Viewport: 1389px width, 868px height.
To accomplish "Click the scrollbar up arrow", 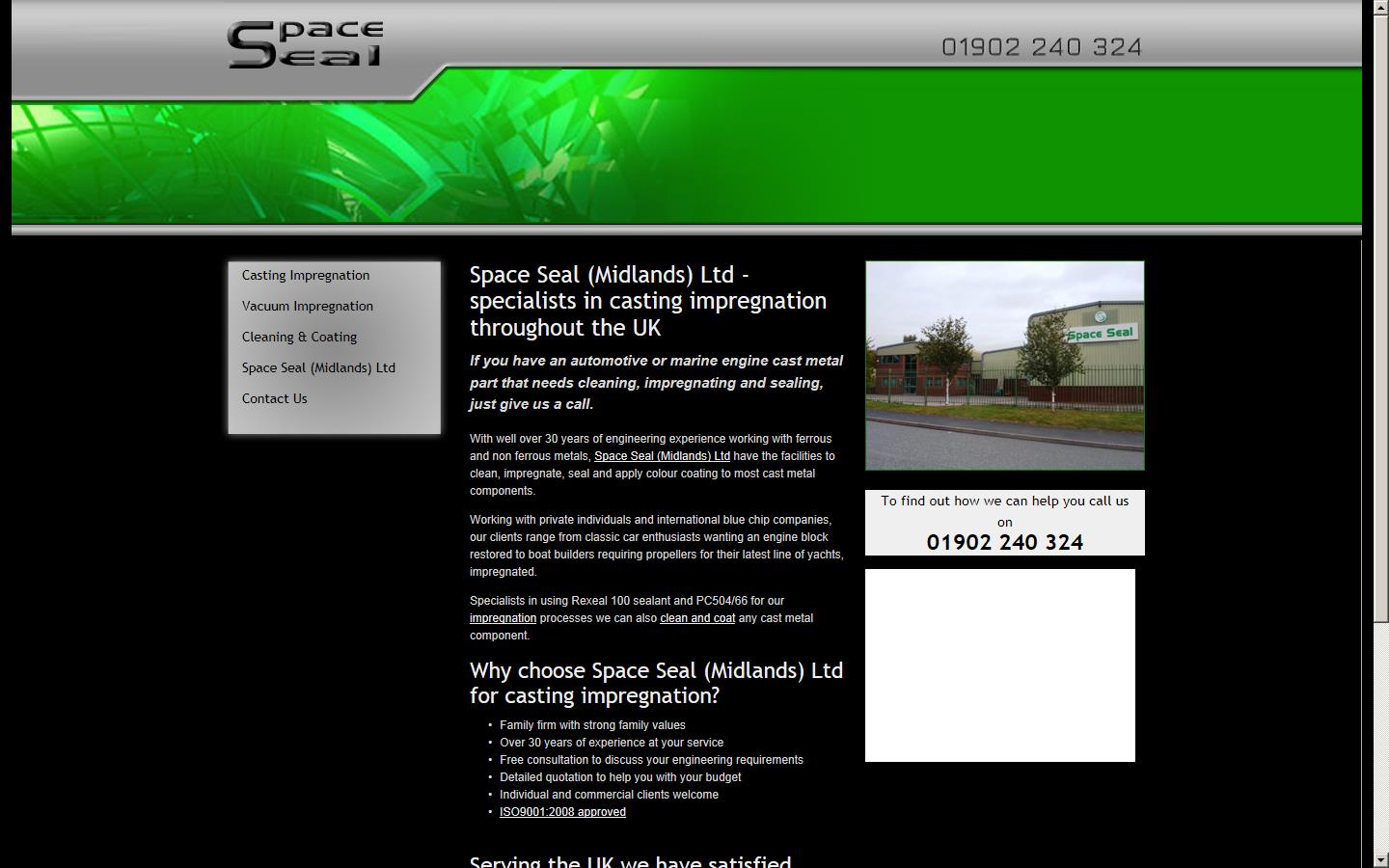I will [x=1380, y=7].
